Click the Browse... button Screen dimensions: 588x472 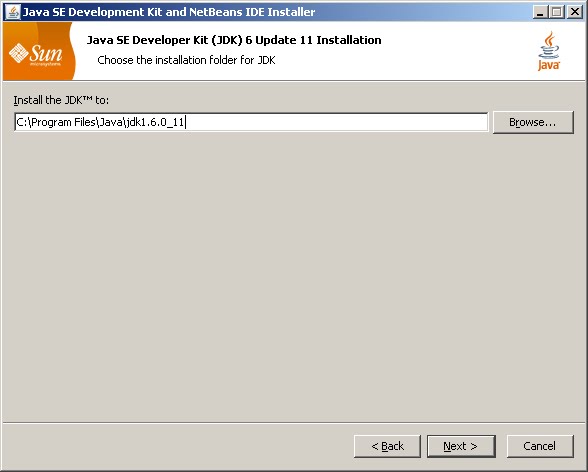click(x=533, y=122)
